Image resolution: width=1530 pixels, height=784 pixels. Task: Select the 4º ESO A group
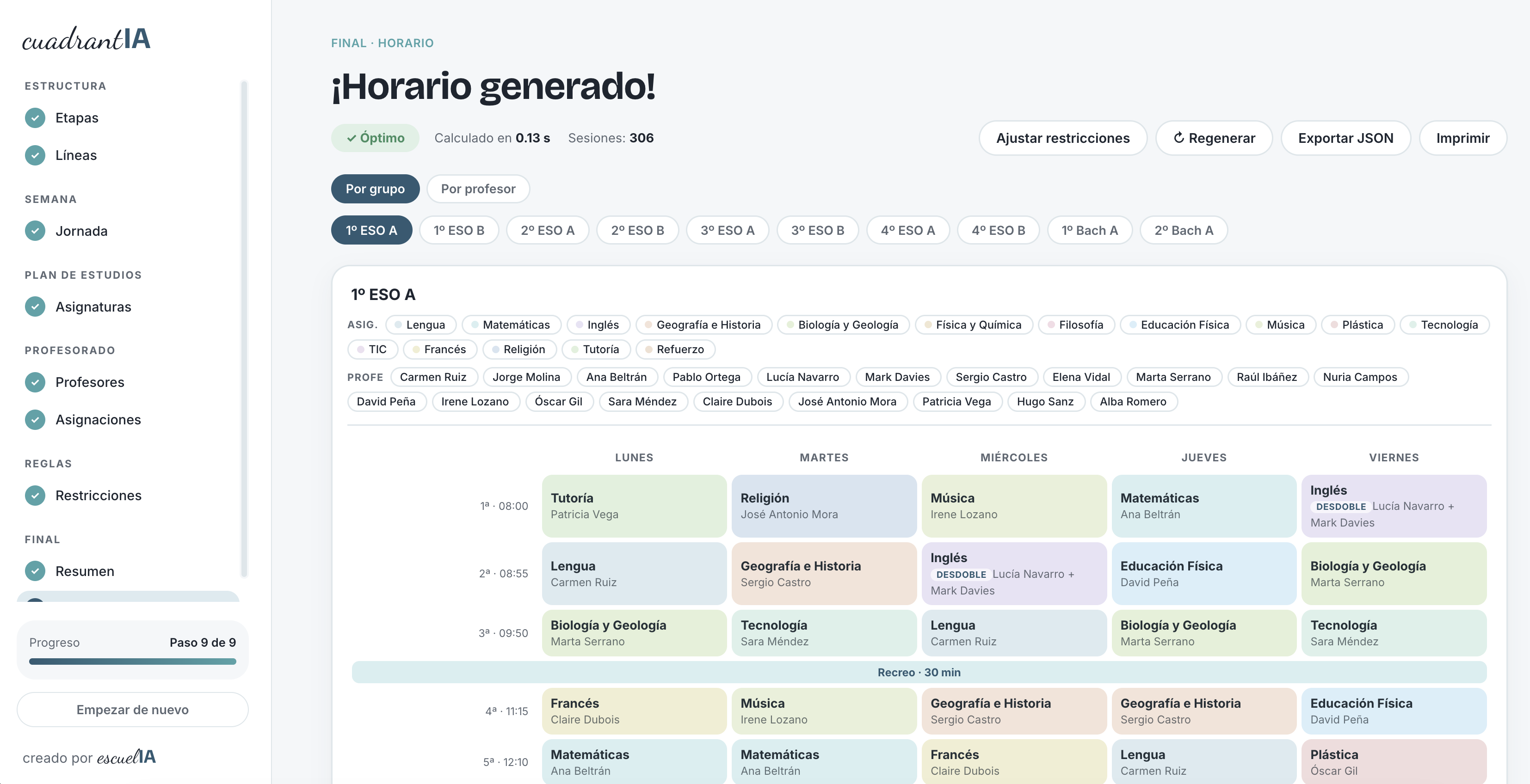(907, 230)
